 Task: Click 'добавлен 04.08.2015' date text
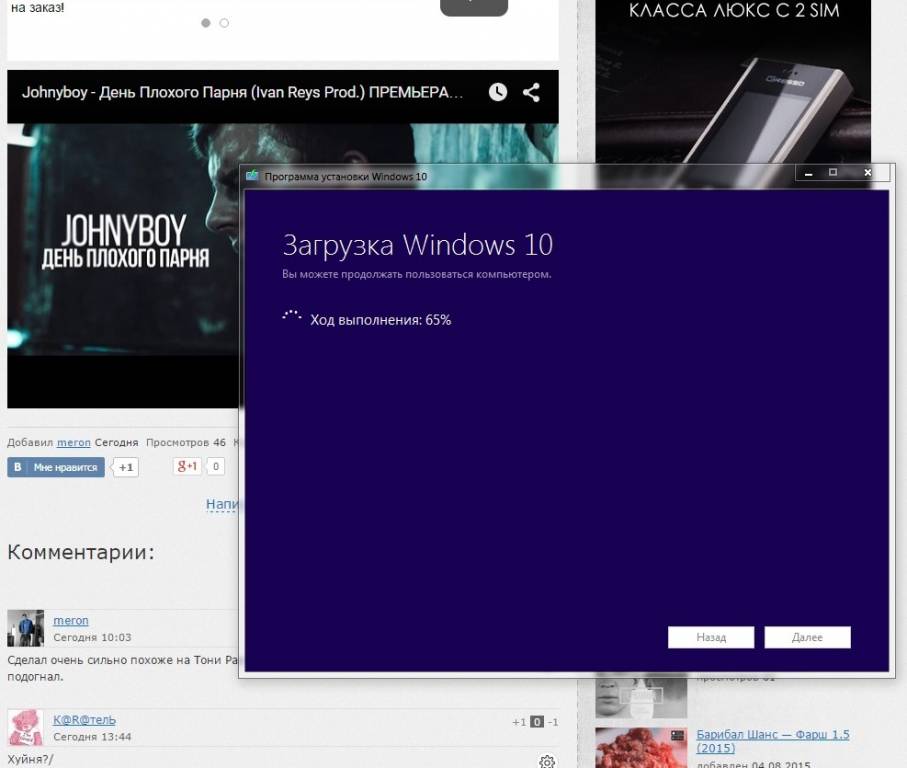(753, 764)
